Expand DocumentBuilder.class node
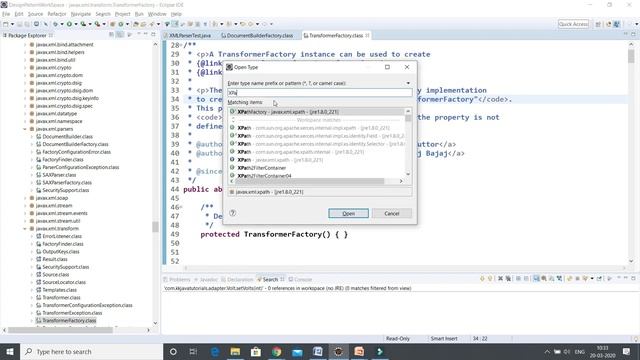640x360 pixels. [x=32, y=137]
